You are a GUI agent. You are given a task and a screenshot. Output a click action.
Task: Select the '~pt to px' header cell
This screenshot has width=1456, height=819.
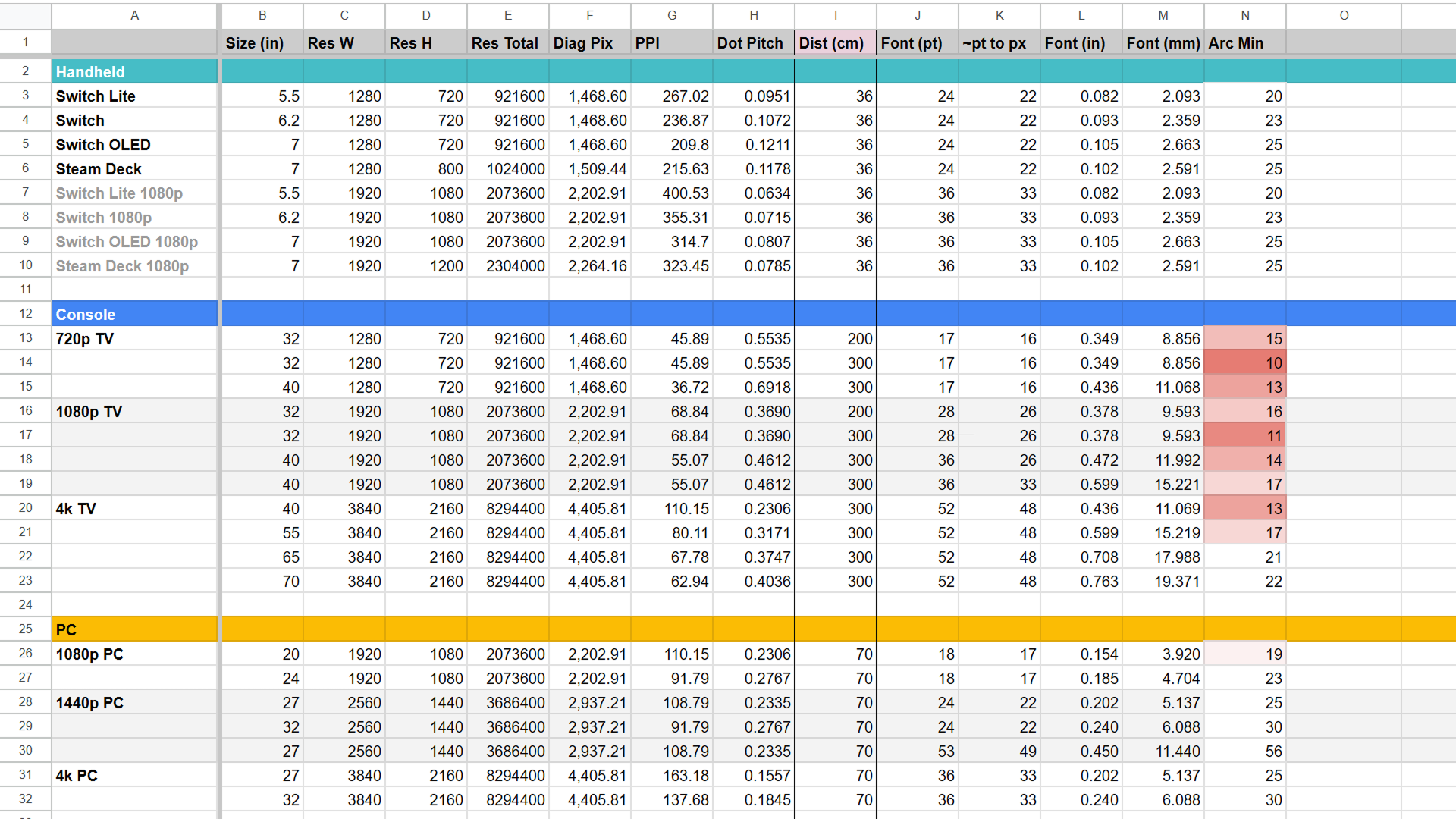pyautogui.click(x=999, y=42)
